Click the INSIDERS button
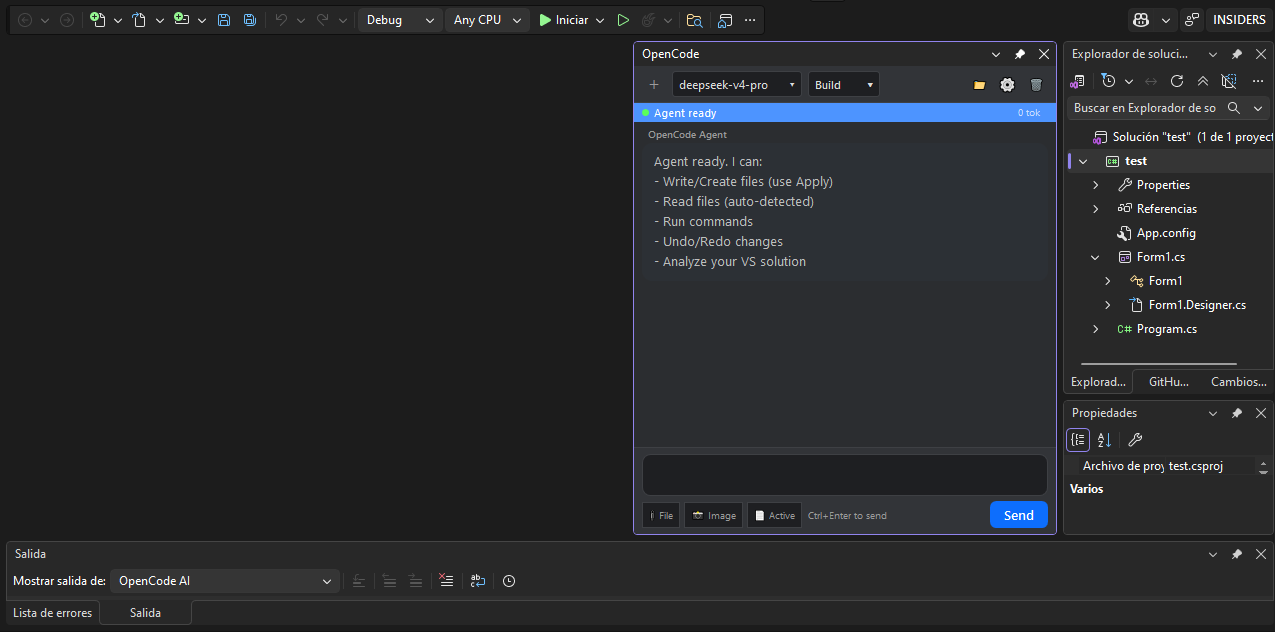 (x=1240, y=20)
